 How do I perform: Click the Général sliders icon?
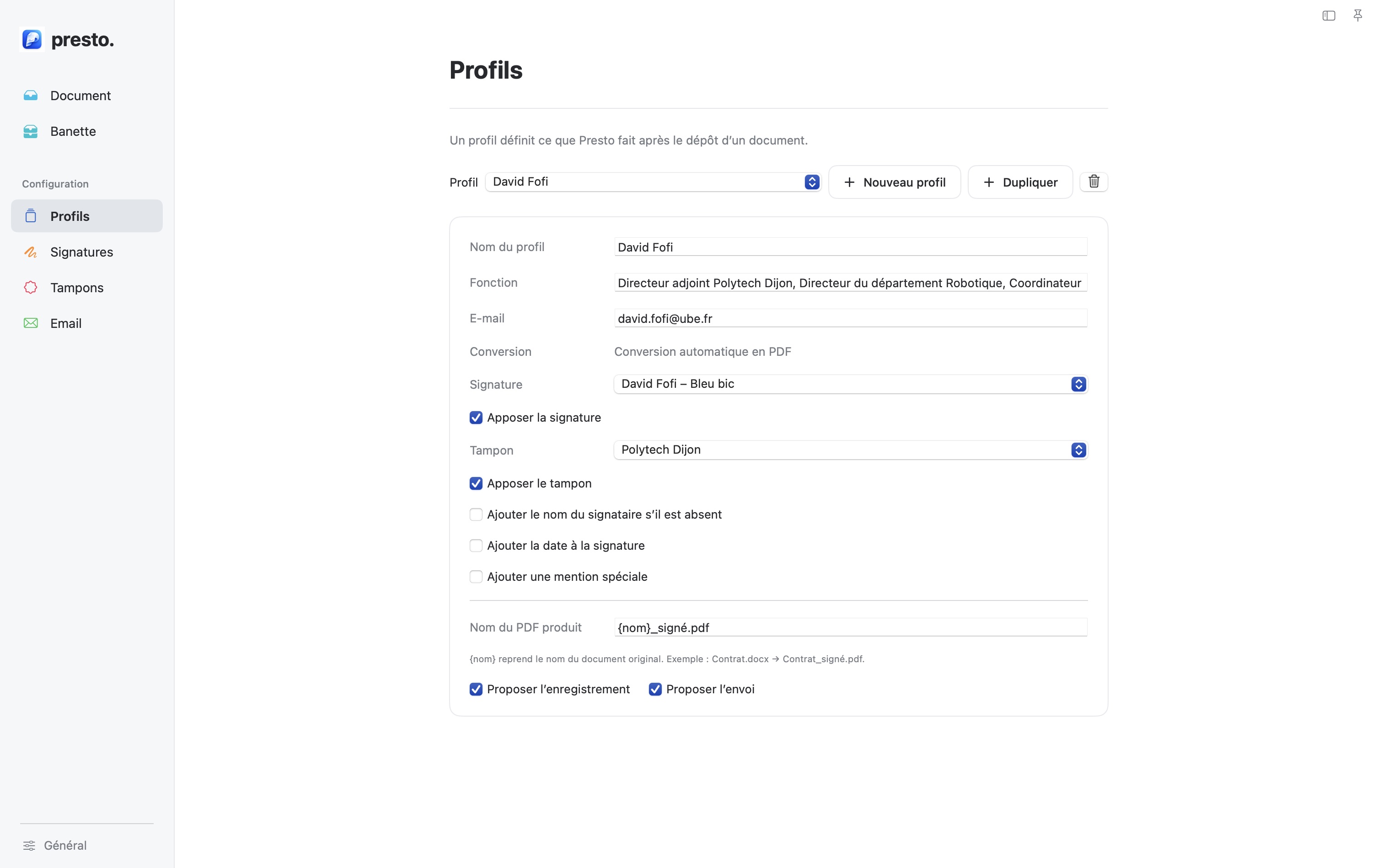coord(29,846)
